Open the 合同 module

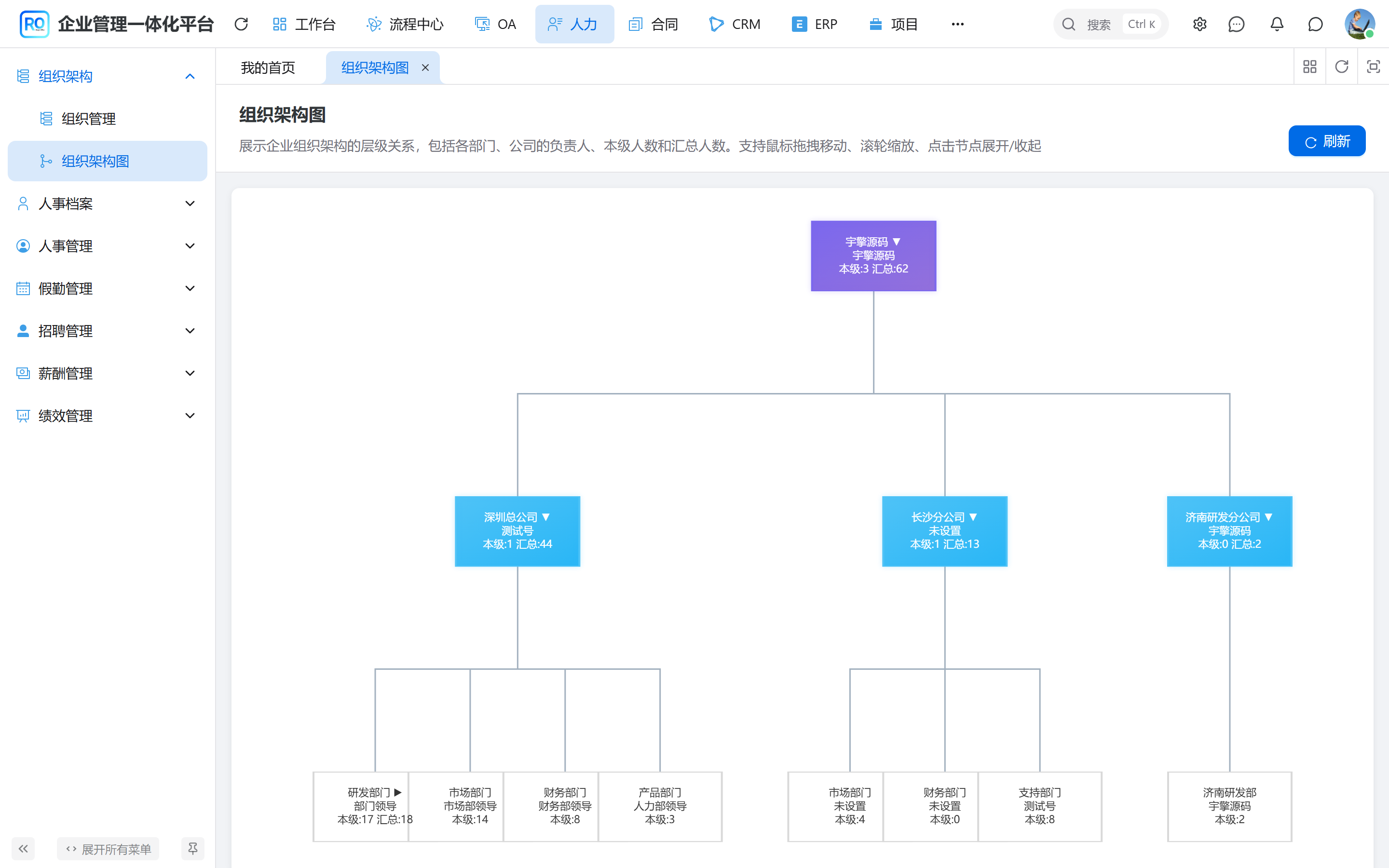(654, 24)
